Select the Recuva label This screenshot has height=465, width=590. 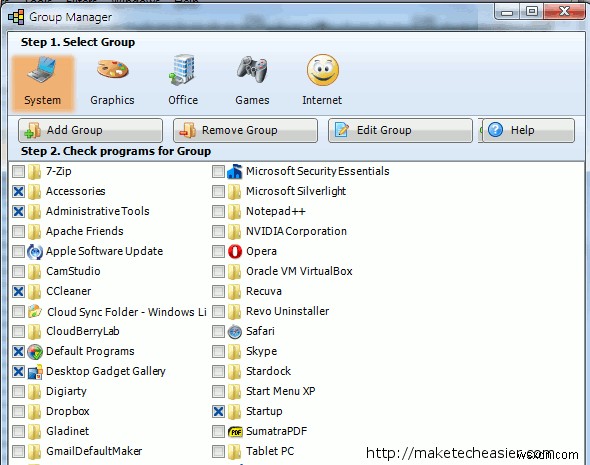point(264,291)
